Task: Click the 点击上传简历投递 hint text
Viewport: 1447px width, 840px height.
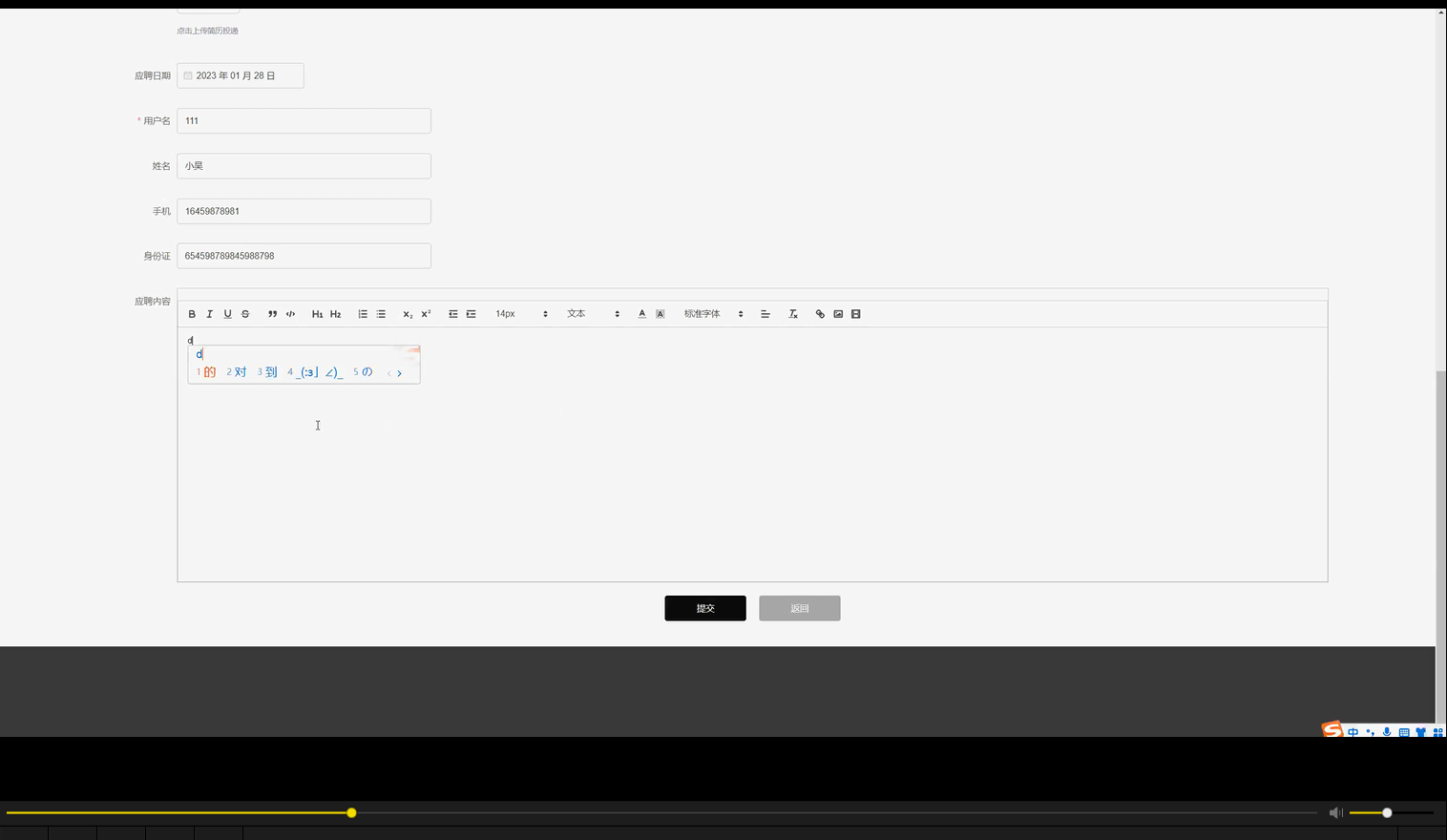Action: click(207, 31)
